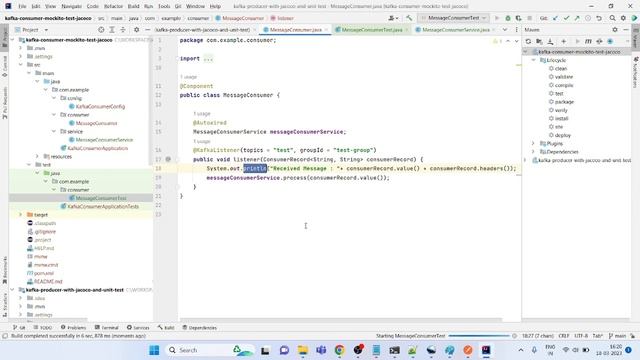
Task: Show Git history clock icon
Action: 588,18
